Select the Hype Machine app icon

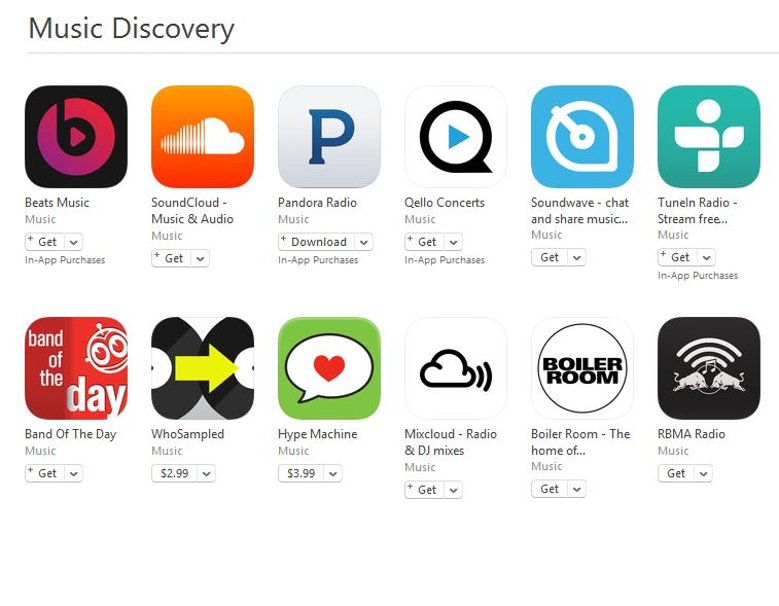coord(329,368)
